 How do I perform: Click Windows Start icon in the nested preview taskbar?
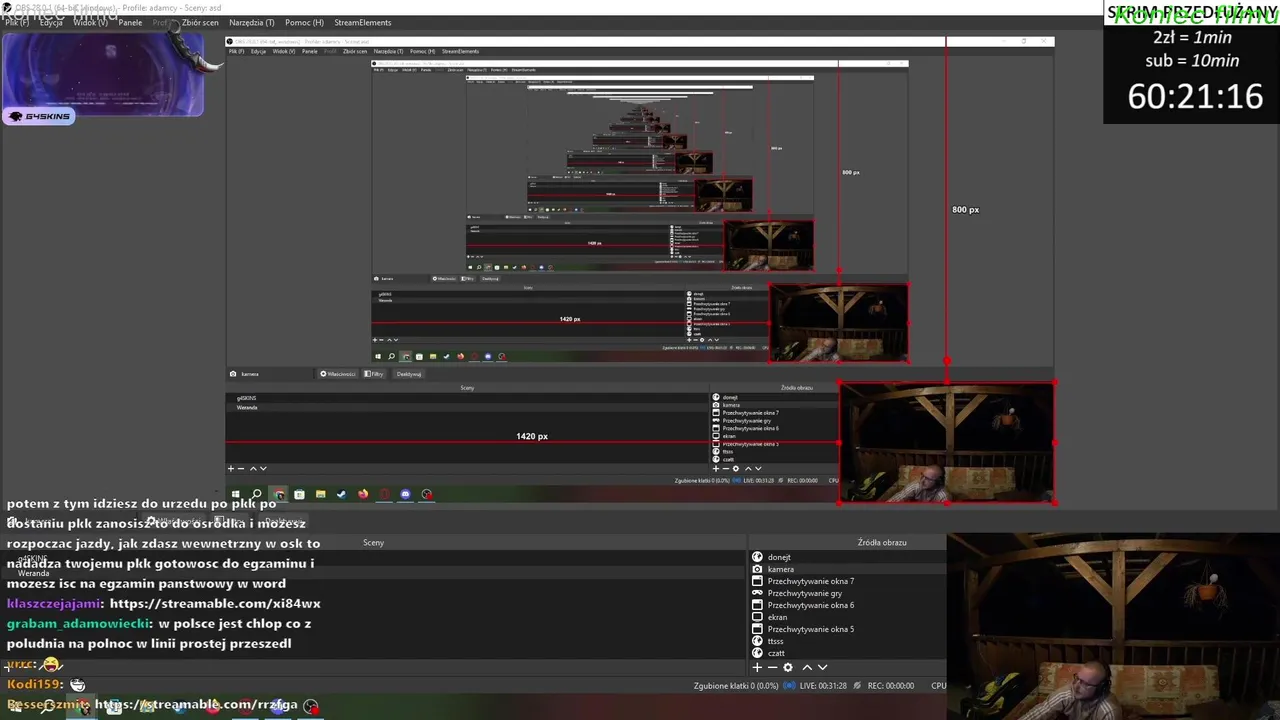[236, 494]
